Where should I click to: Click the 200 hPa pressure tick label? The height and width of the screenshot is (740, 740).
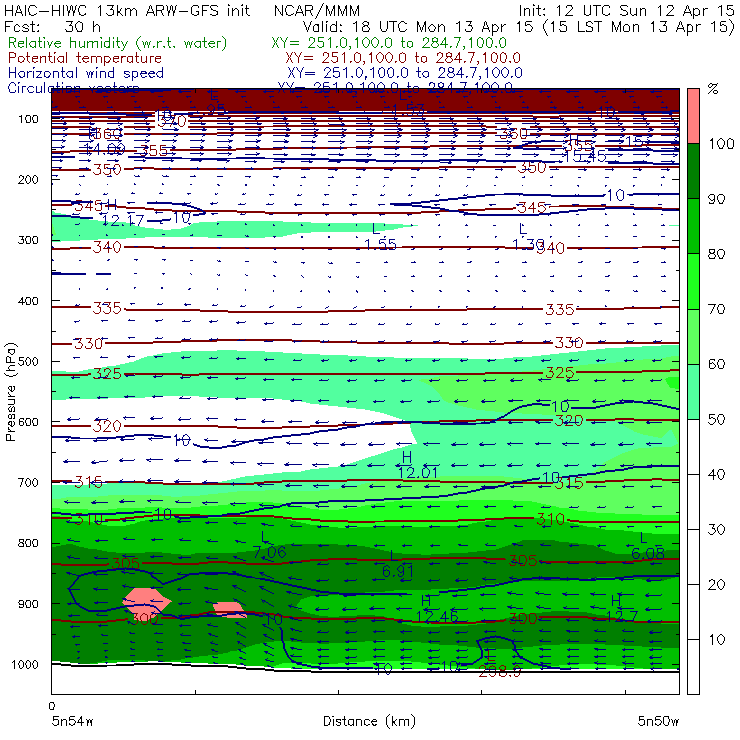tap(28, 179)
